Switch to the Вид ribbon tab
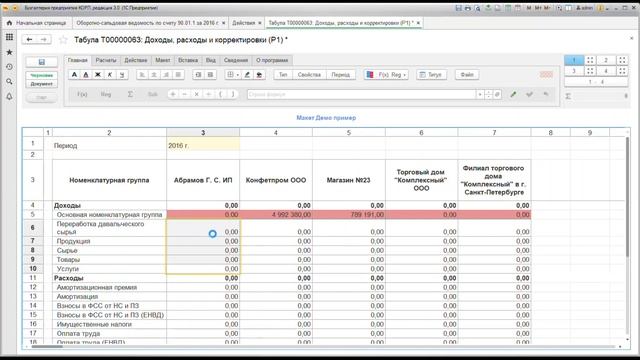 coord(211,60)
